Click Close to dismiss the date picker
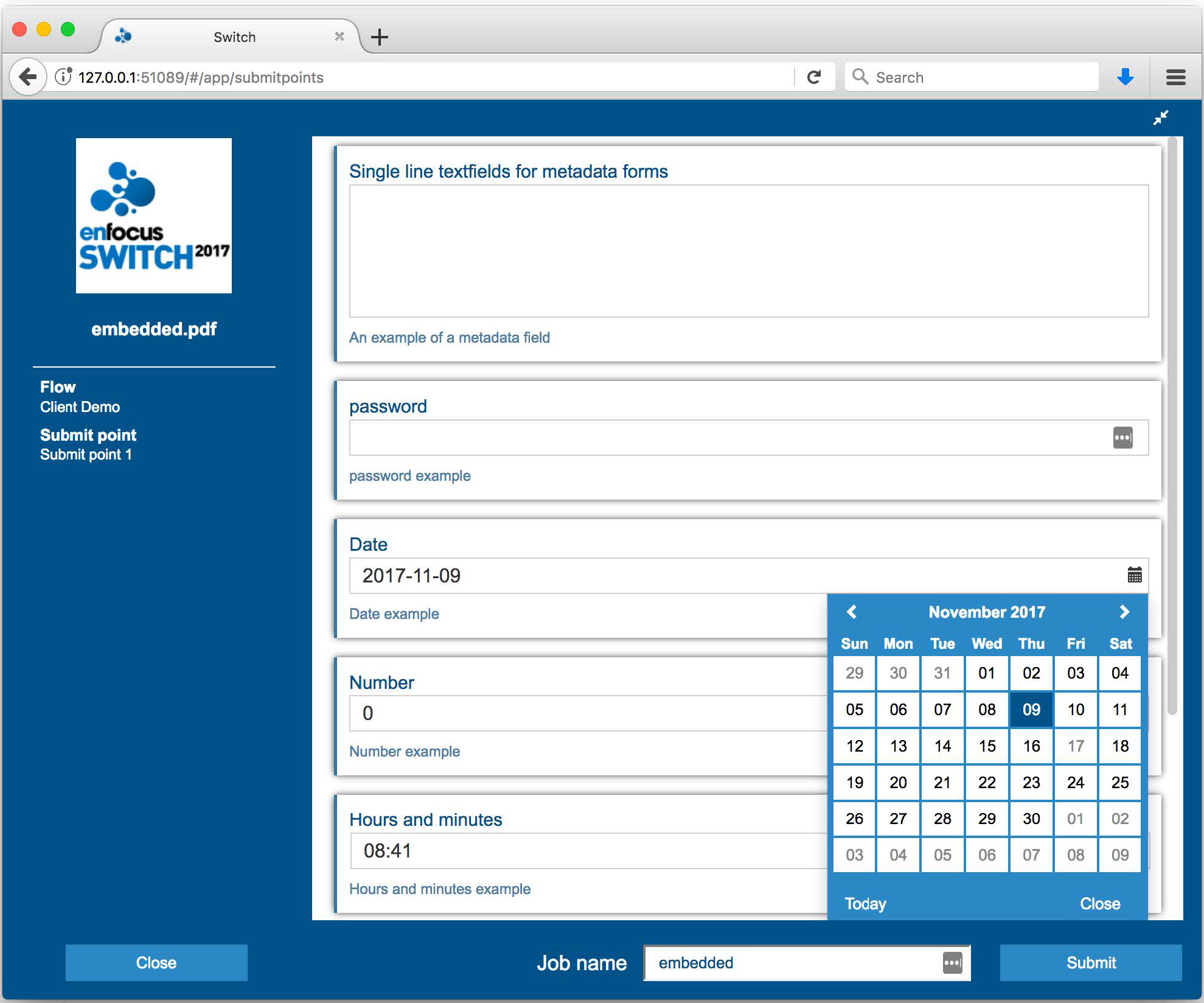 click(x=1100, y=904)
